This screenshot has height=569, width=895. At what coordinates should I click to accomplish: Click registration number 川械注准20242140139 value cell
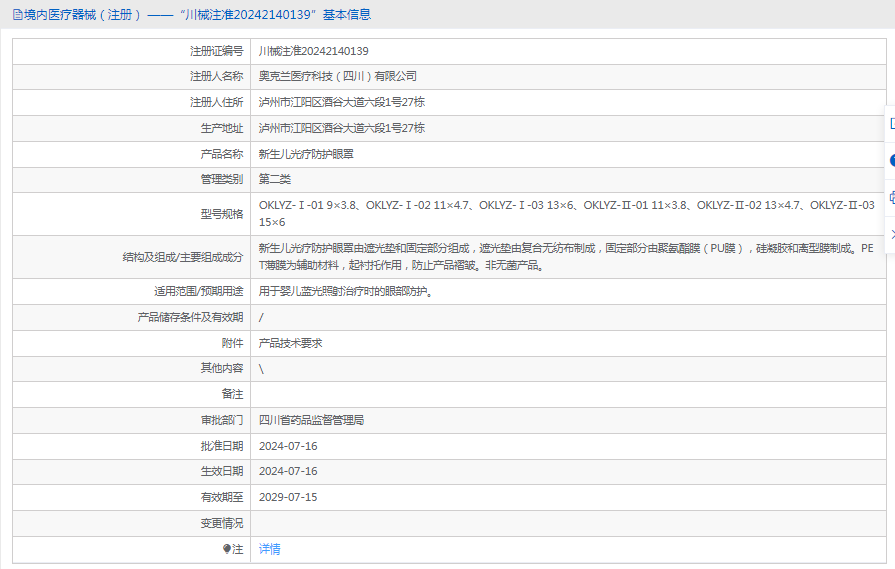click(313, 50)
